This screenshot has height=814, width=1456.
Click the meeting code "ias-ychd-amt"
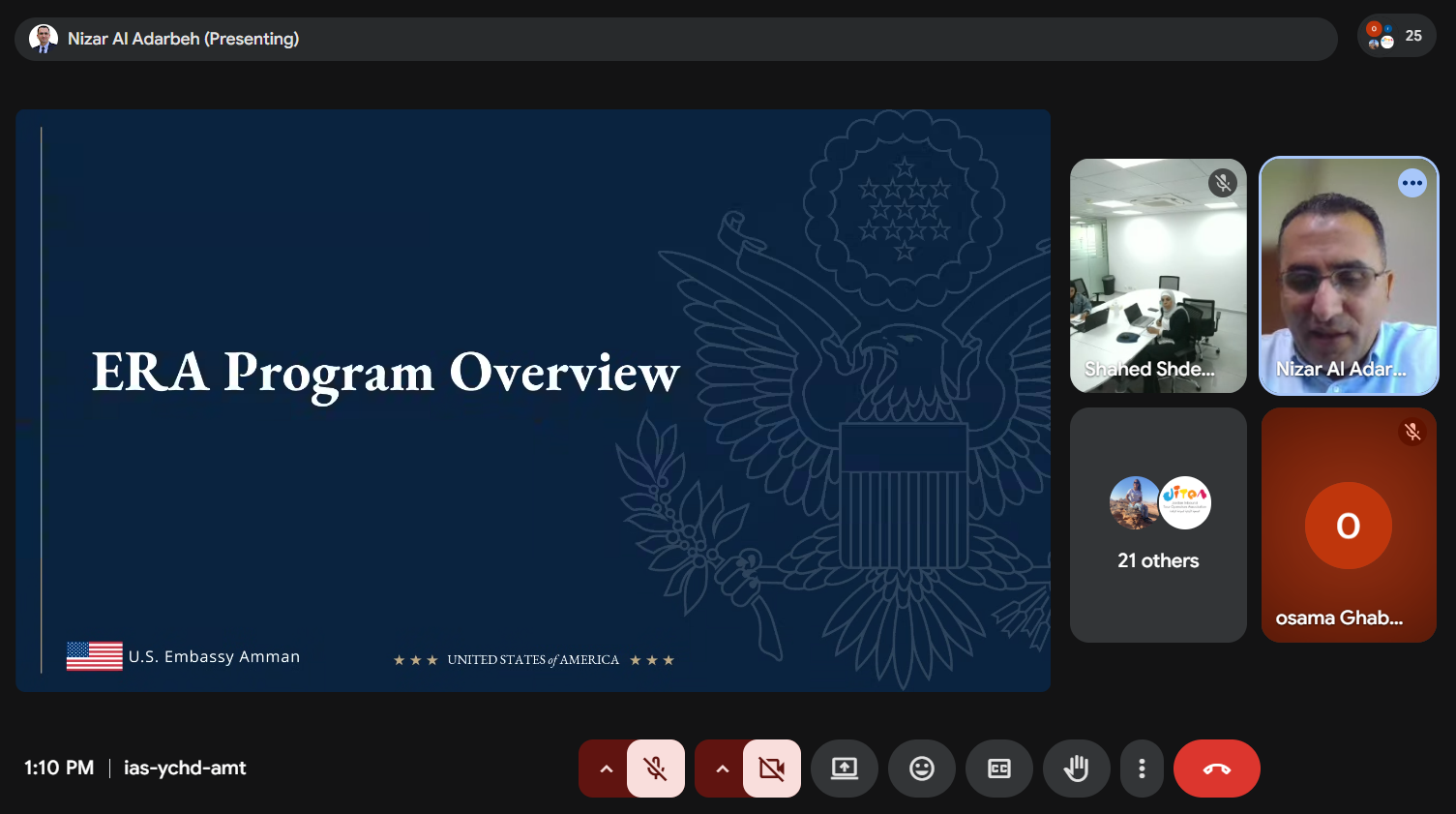click(185, 768)
